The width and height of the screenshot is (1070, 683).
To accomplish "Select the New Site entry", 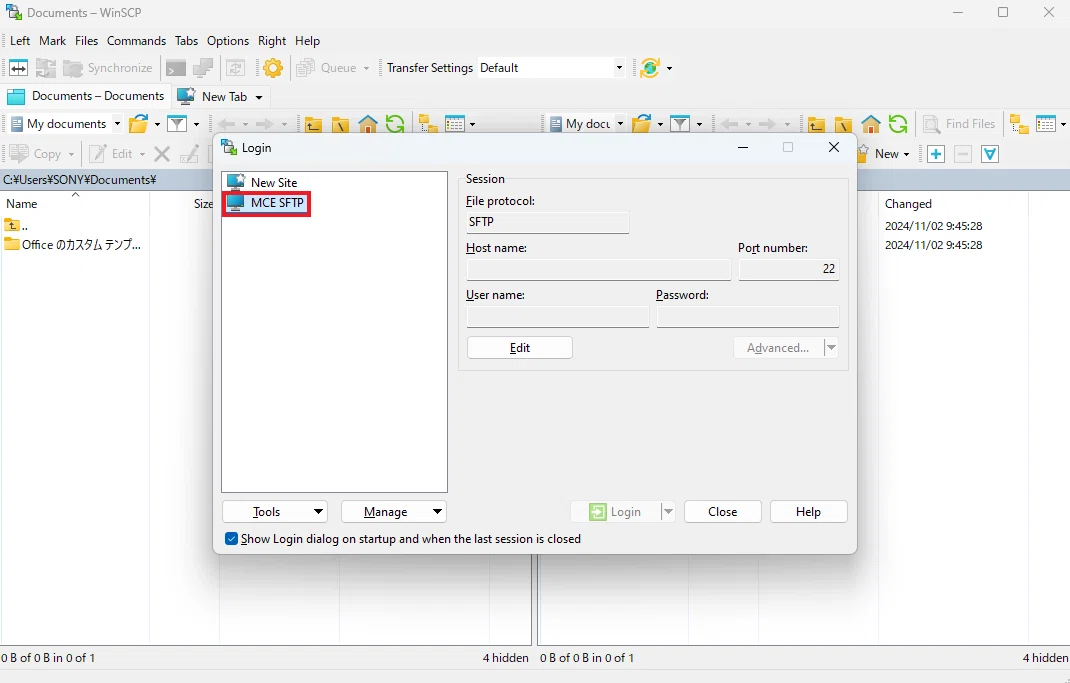I will [263, 182].
